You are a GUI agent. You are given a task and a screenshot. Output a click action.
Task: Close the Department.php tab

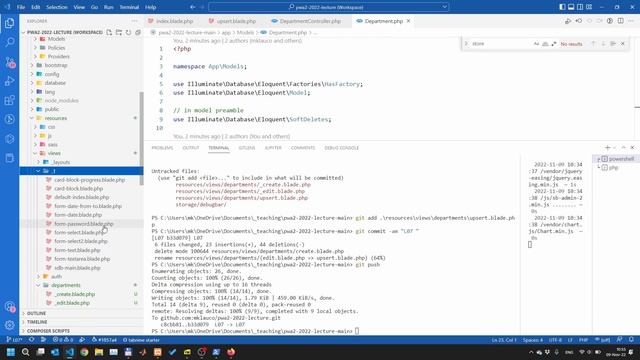pos(408,21)
